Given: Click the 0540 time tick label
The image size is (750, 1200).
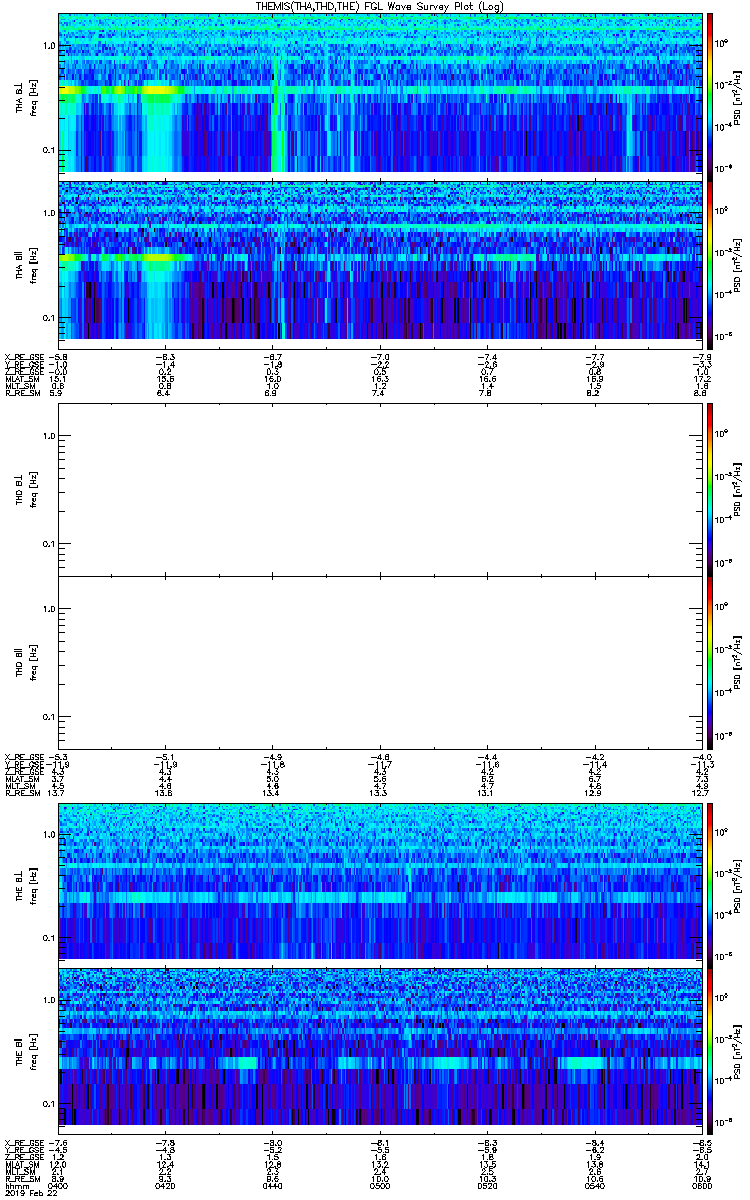Looking at the screenshot, I should 594,1186.
